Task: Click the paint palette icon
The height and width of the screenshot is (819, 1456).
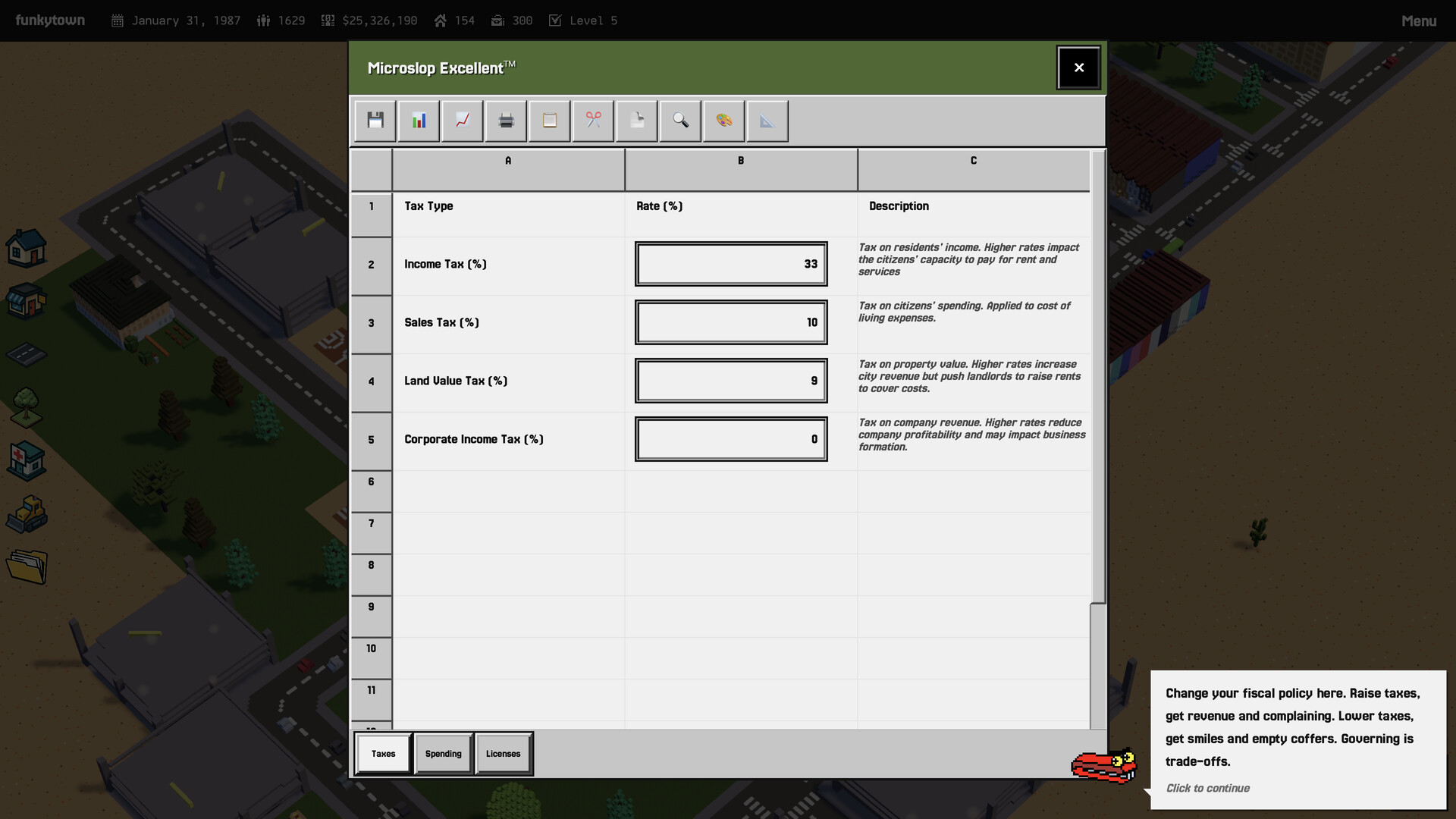Action: click(723, 121)
